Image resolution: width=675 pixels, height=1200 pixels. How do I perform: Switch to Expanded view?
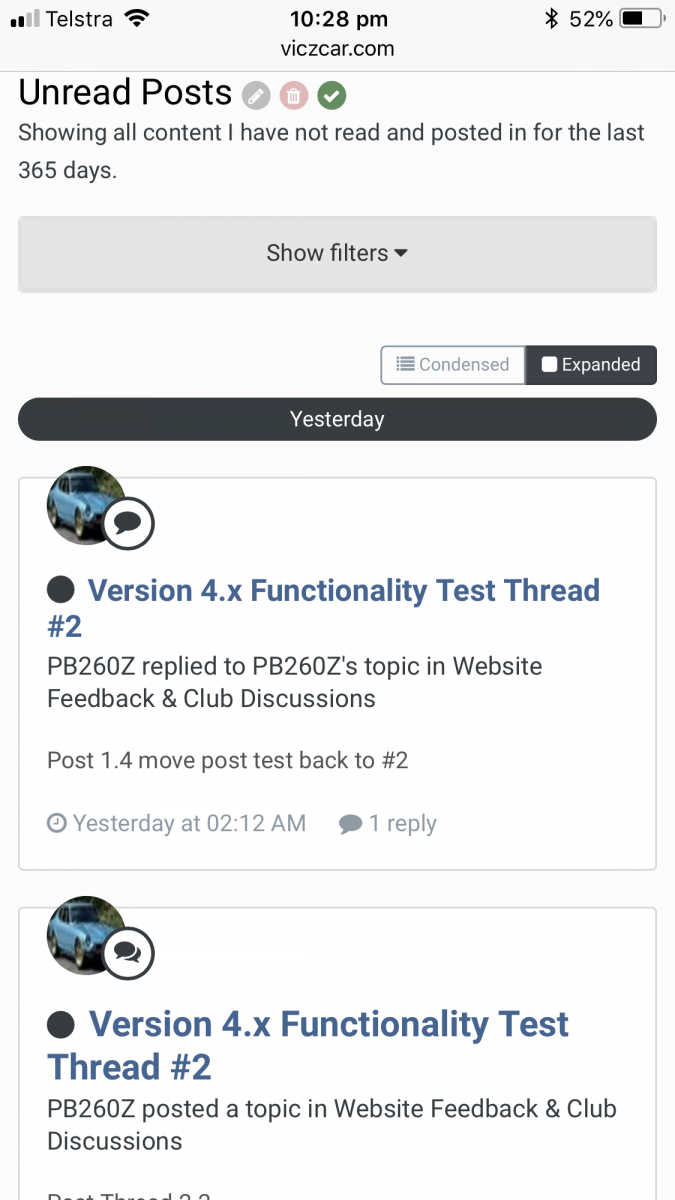[x=590, y=365]
